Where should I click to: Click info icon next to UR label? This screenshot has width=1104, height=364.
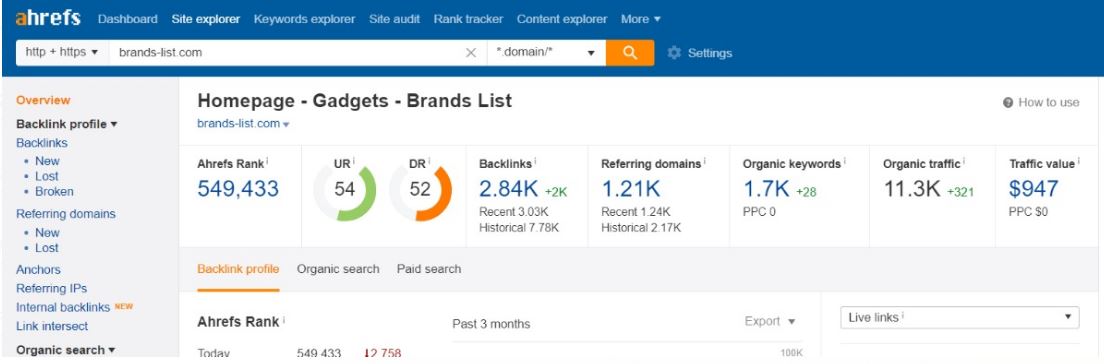(x=353, y=161)
